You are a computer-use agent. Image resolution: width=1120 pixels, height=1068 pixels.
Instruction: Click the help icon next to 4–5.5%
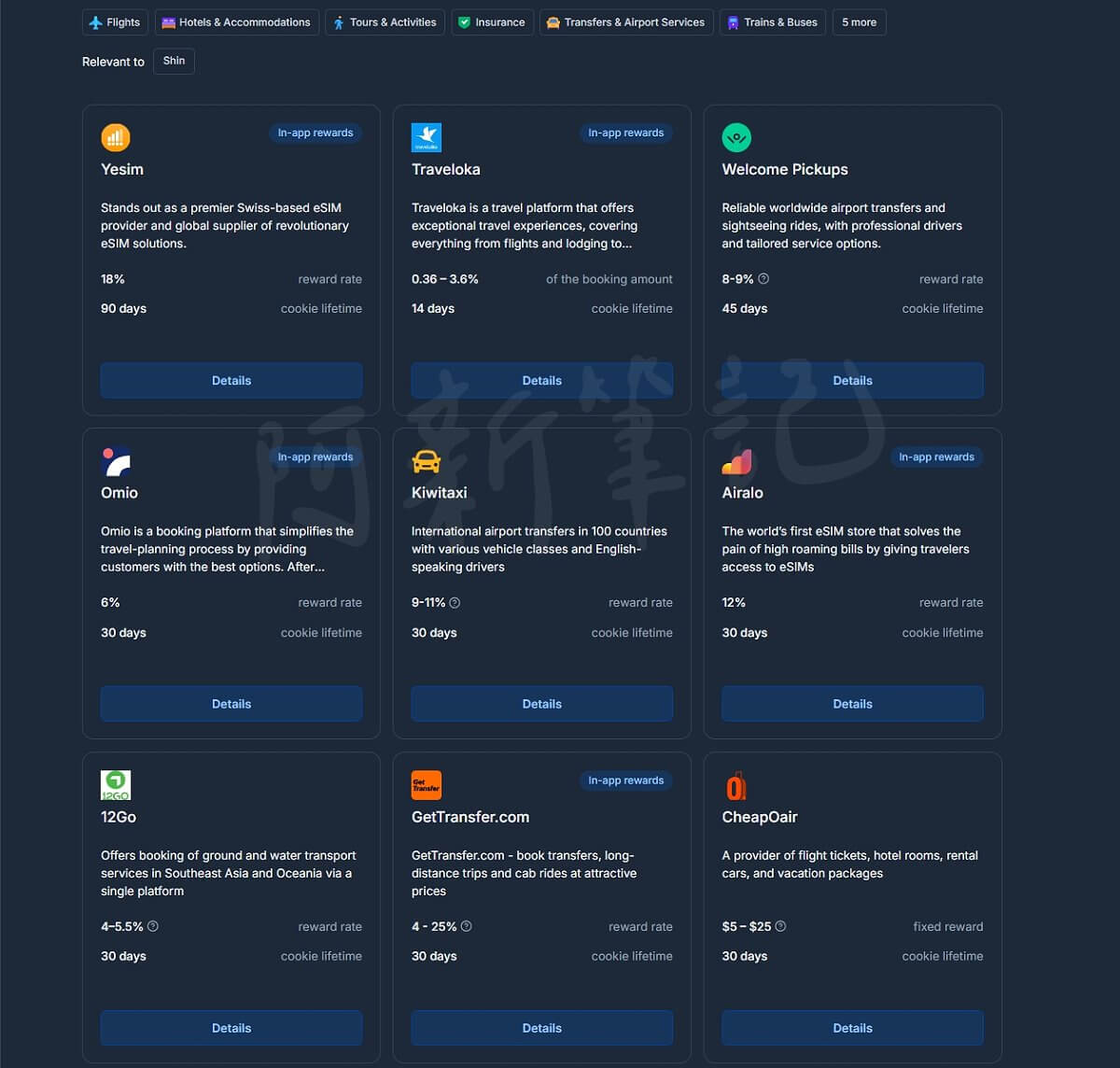click(153, 926)
